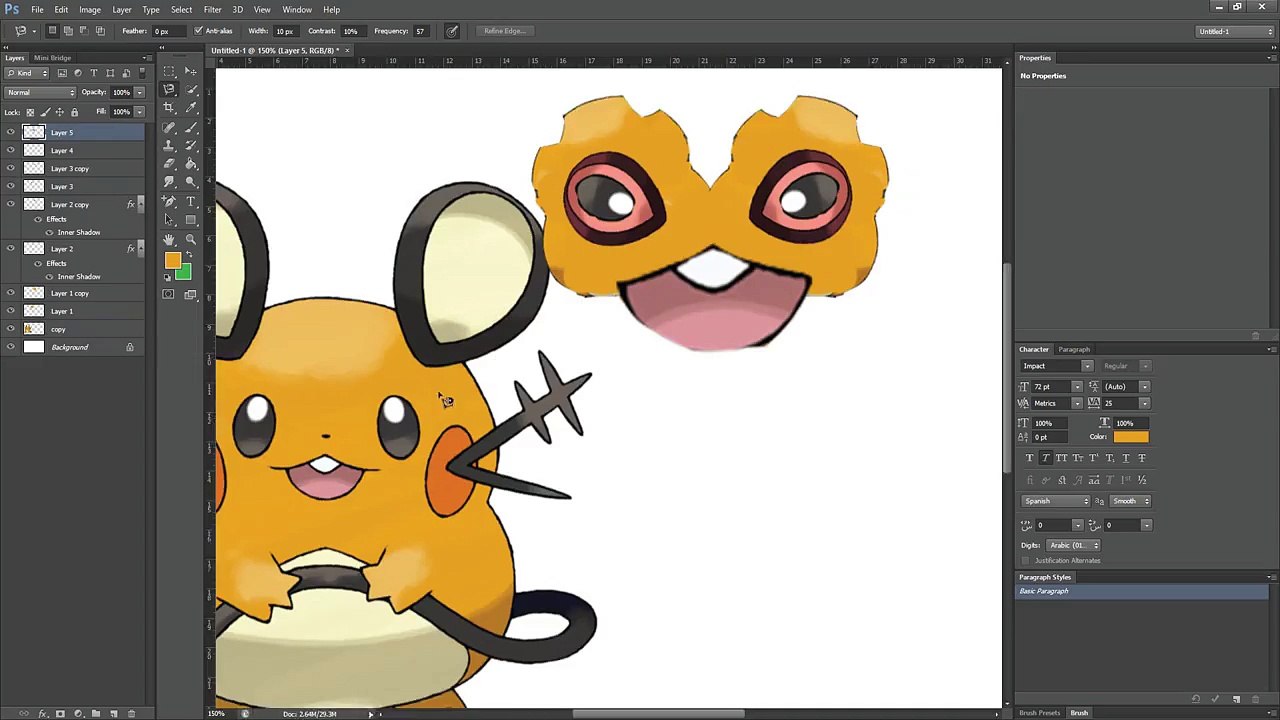Screen dimensions: 1280x720
Task: Toggle Layer 2 Inner Shadow effect visibility
Action: [50, 276]
